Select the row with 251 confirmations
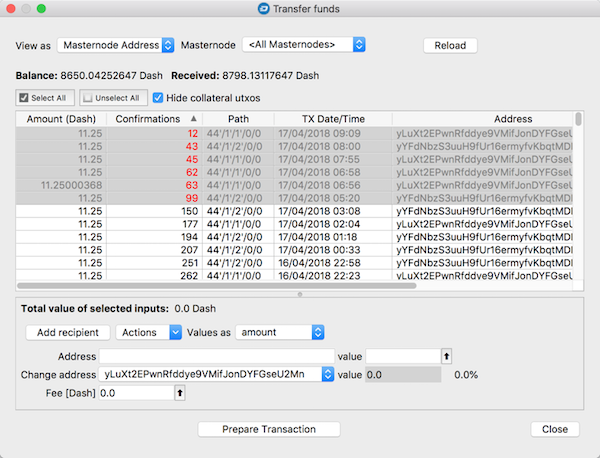The image size is (600, 458). [294, 263]
